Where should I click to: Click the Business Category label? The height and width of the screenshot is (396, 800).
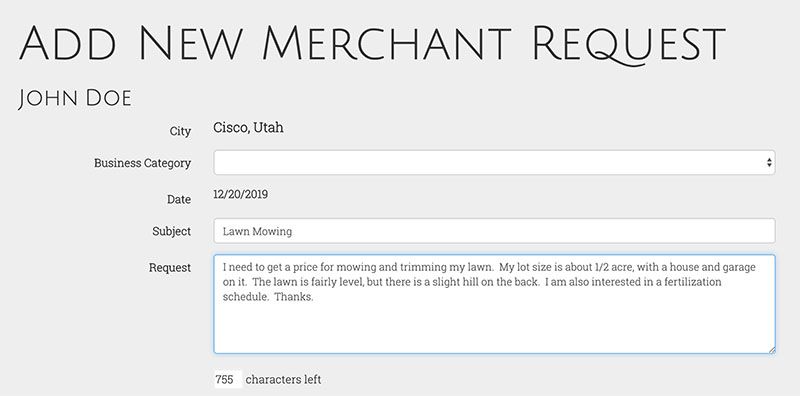pos(142,163)
